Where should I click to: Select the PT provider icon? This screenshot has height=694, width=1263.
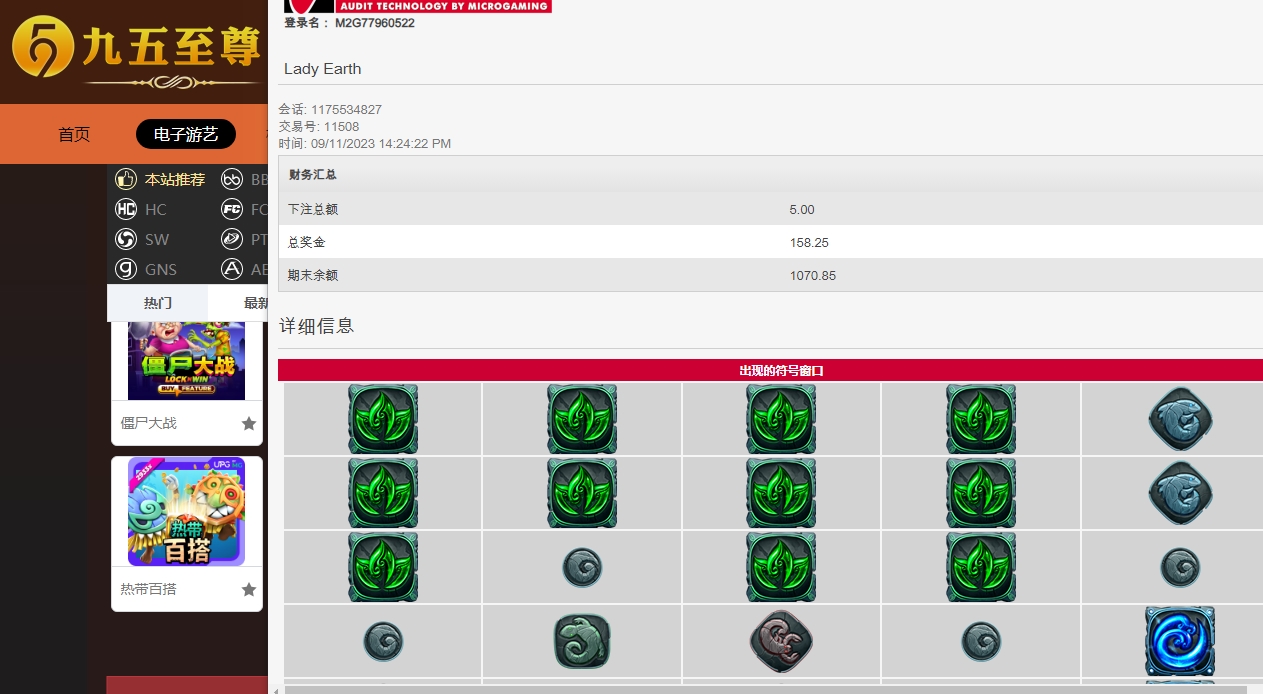pyautogui.click(x=232, y=240)
